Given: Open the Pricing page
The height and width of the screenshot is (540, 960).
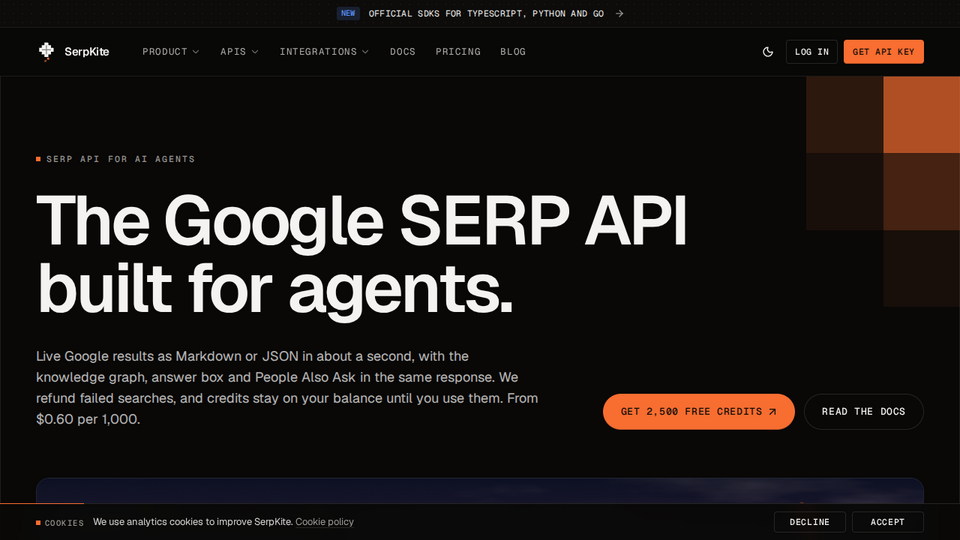Looking at the screenshot, I should pyautogui.click(x=458, y=52).
